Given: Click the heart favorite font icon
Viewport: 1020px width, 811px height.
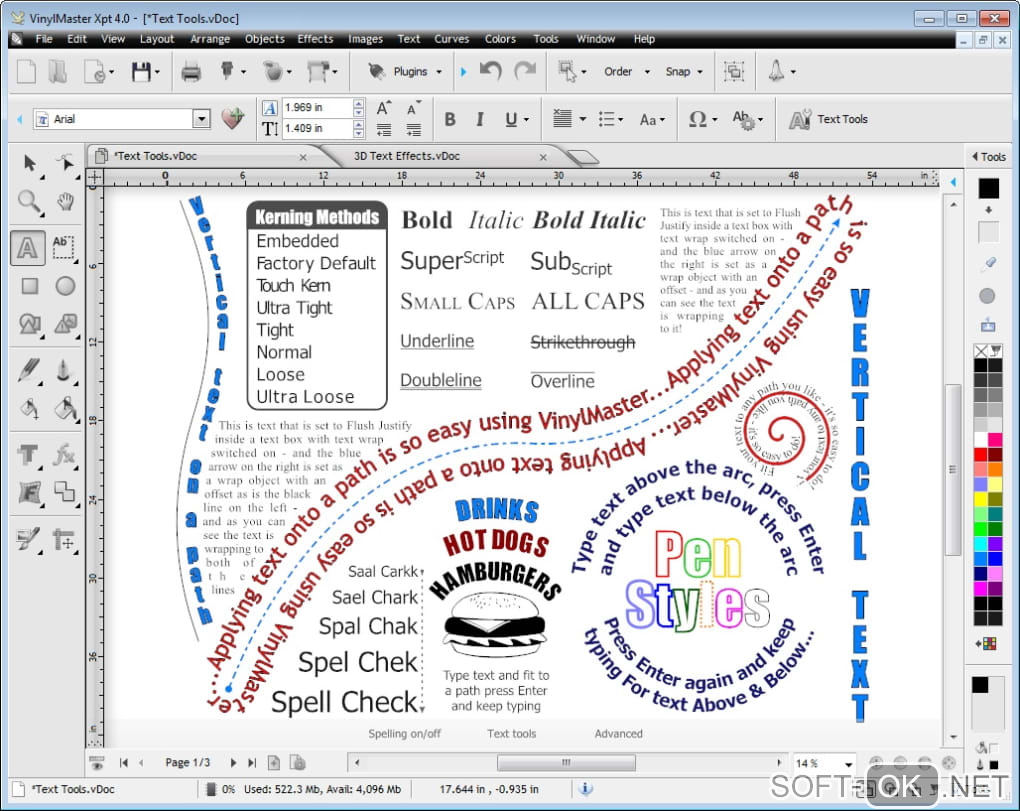Looking at the screenshot, I should (232, 118).
